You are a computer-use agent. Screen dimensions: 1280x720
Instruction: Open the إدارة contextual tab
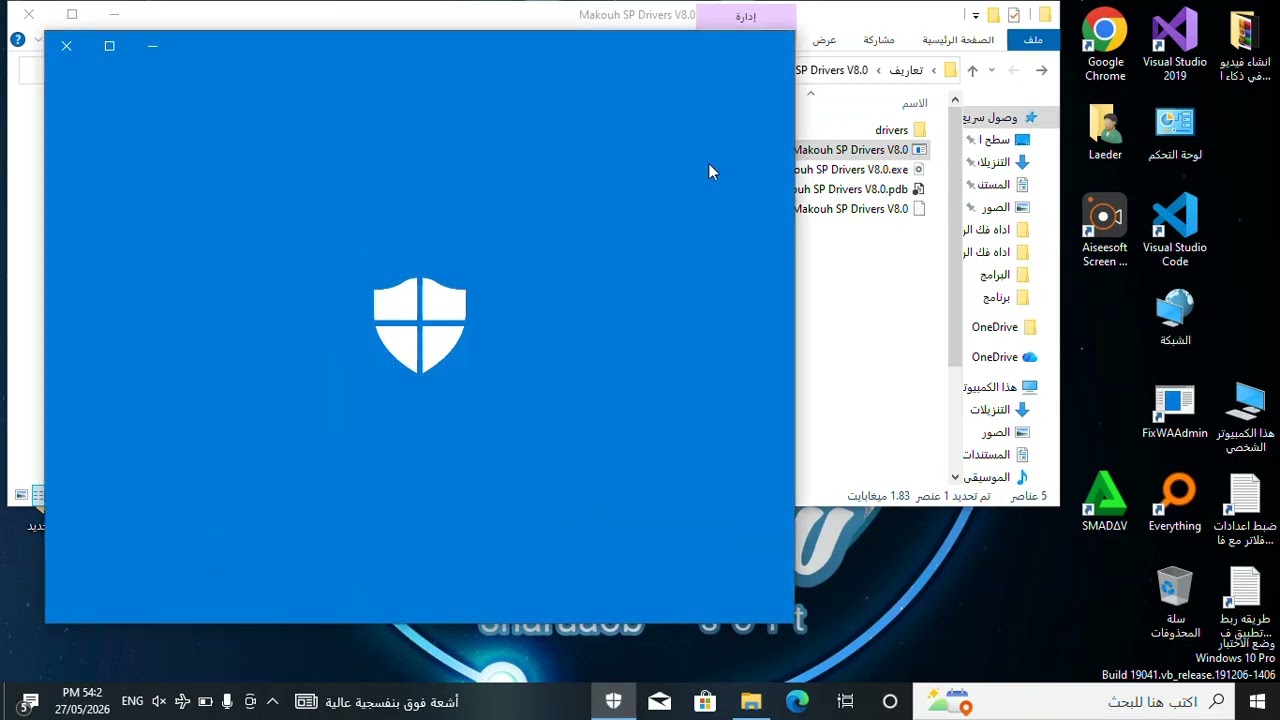[746, 16]
